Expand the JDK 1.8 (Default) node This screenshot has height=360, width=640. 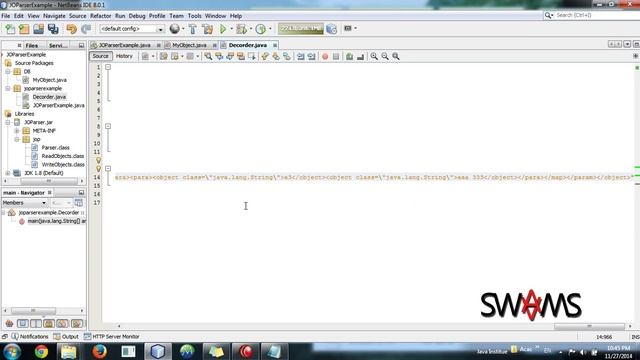8,173
